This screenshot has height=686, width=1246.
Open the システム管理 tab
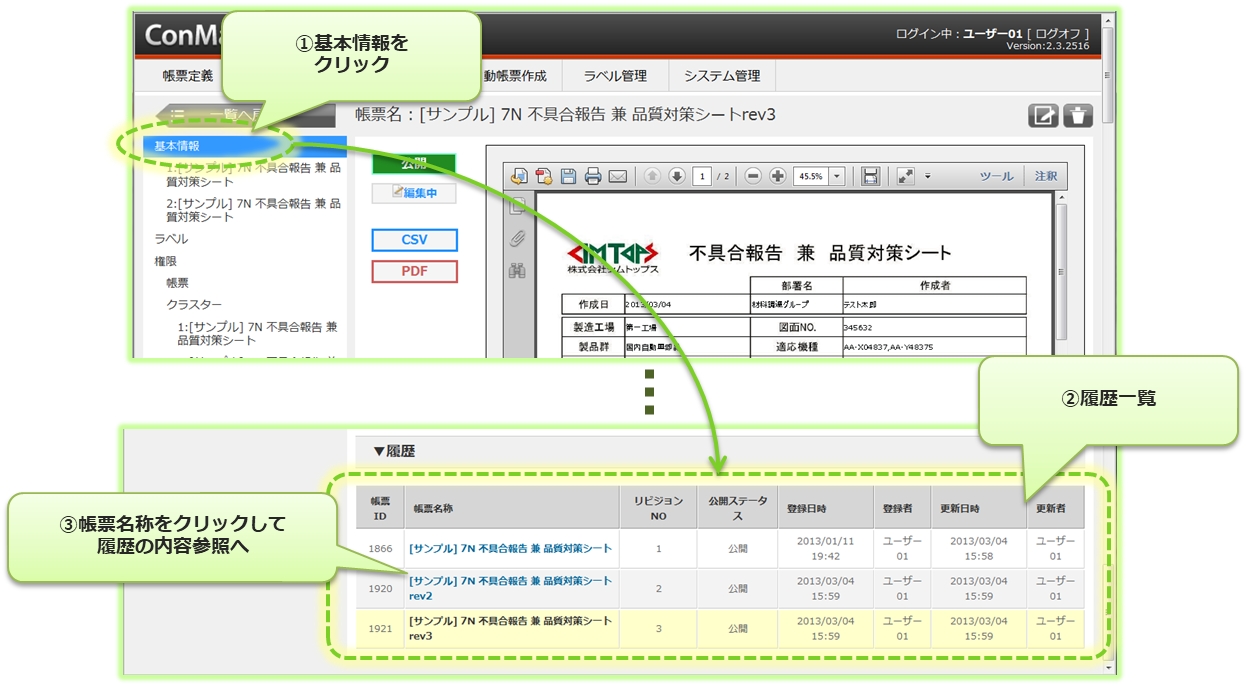(722, 76)
